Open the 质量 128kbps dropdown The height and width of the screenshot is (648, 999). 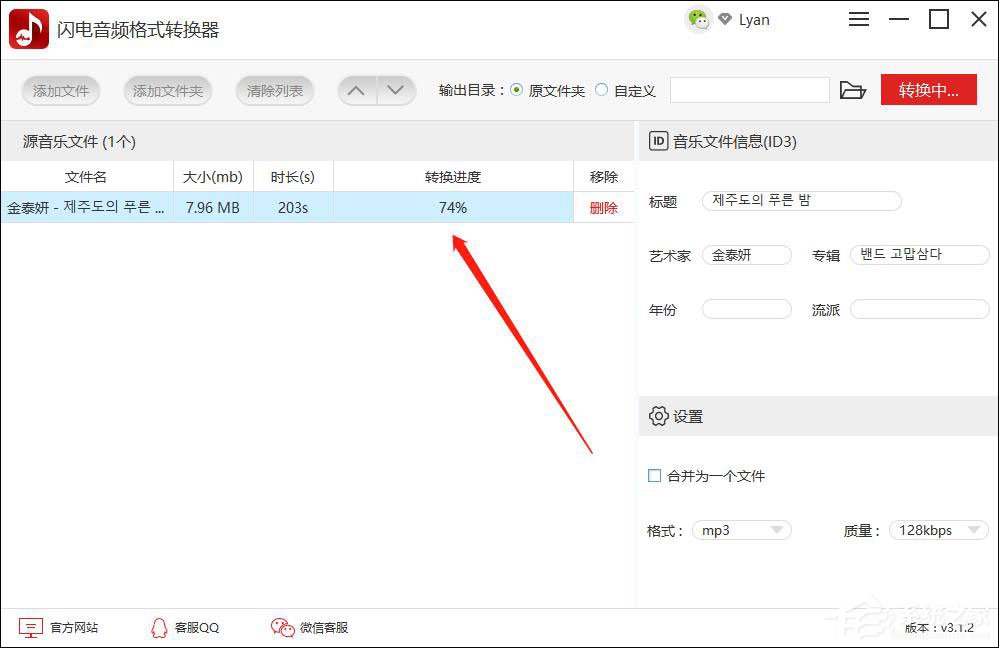tap(936, 530)
